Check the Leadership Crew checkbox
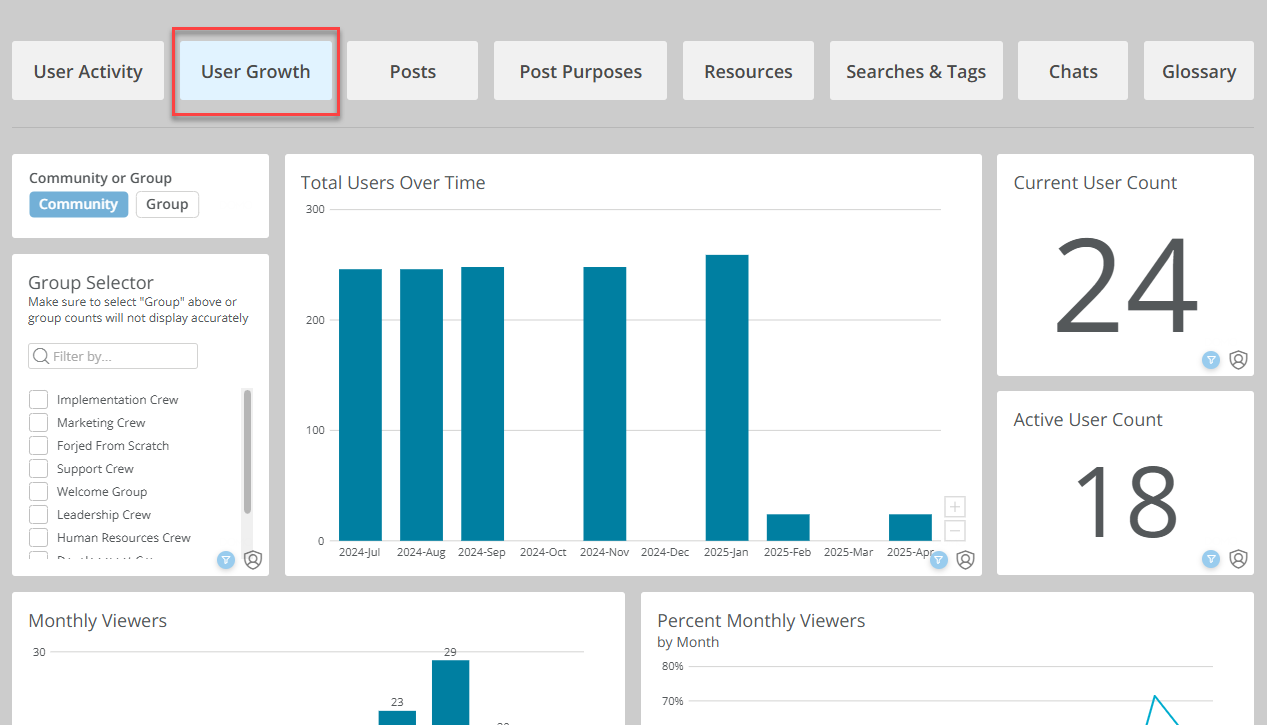This screenshot has height=725, width=1267. pos(38,514)
